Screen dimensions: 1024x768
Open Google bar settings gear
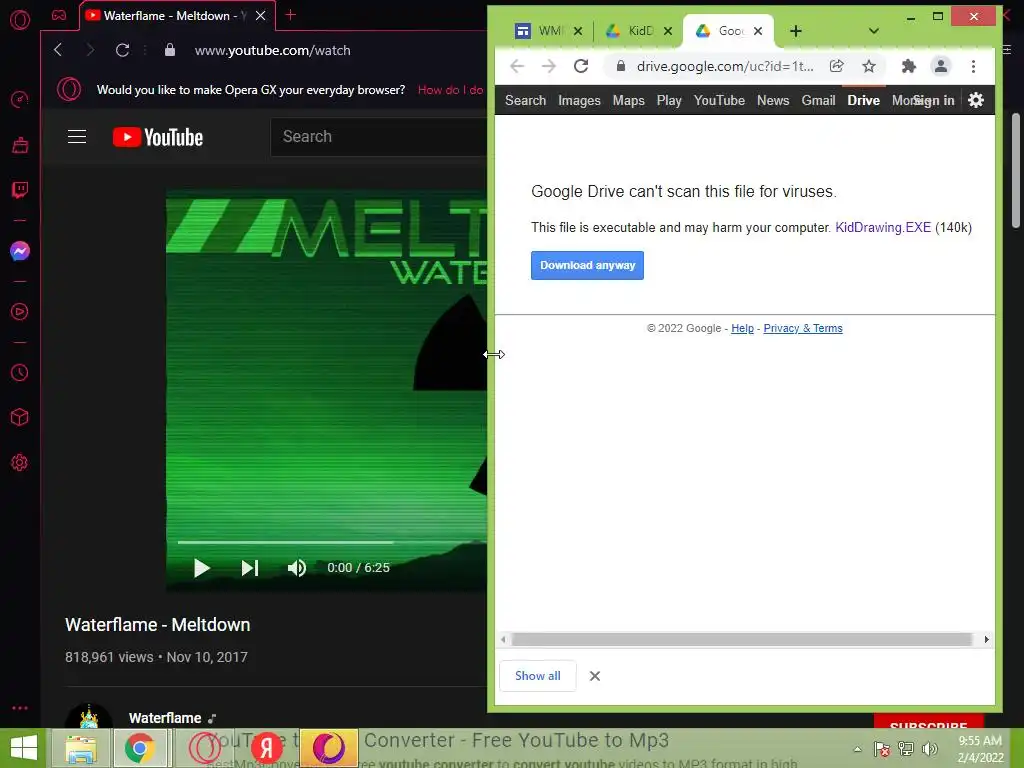click(976, 100)
